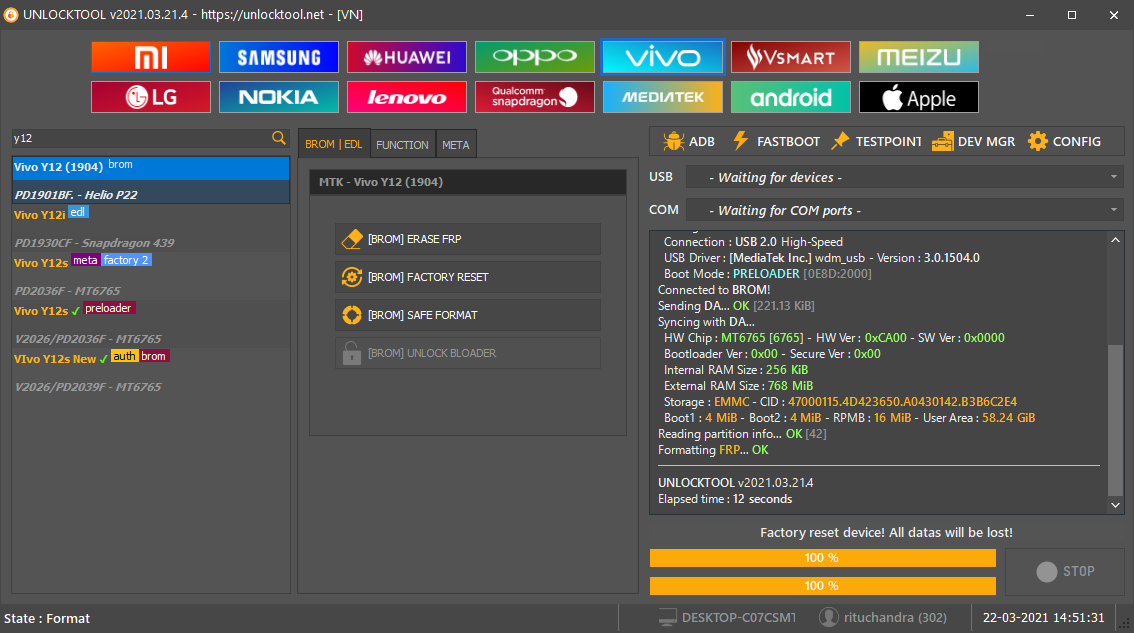The width and height of the screenshot is (1134, 633).
Task: Click the rituchandra user avatar icon
Action: pyautogui.click(x=828, y=617)
